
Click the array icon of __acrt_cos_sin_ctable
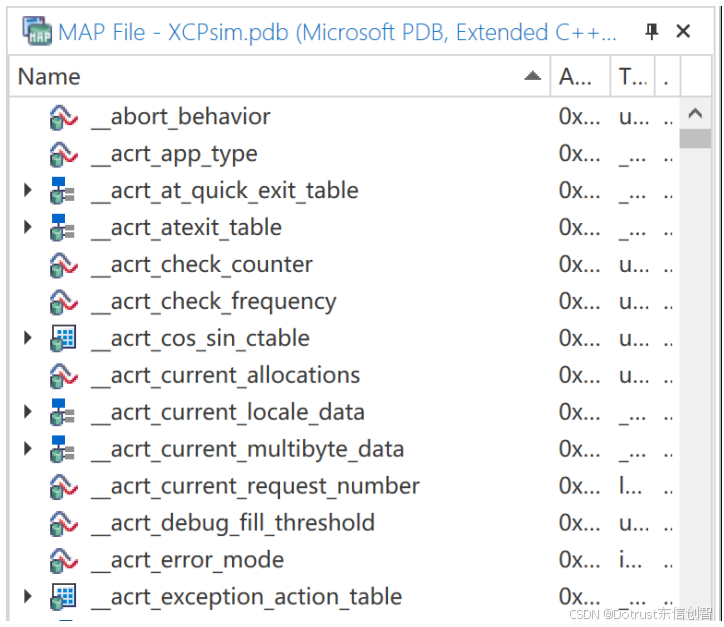(63, 338)
